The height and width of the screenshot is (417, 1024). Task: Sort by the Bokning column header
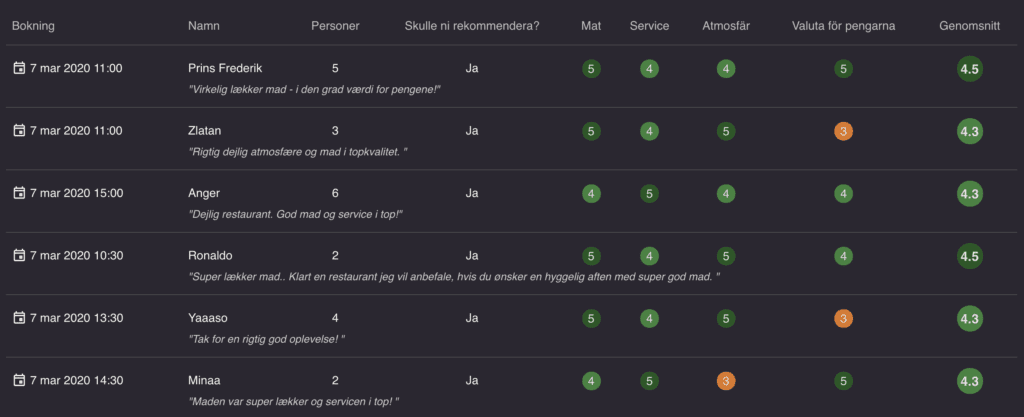tap(33, 26)
